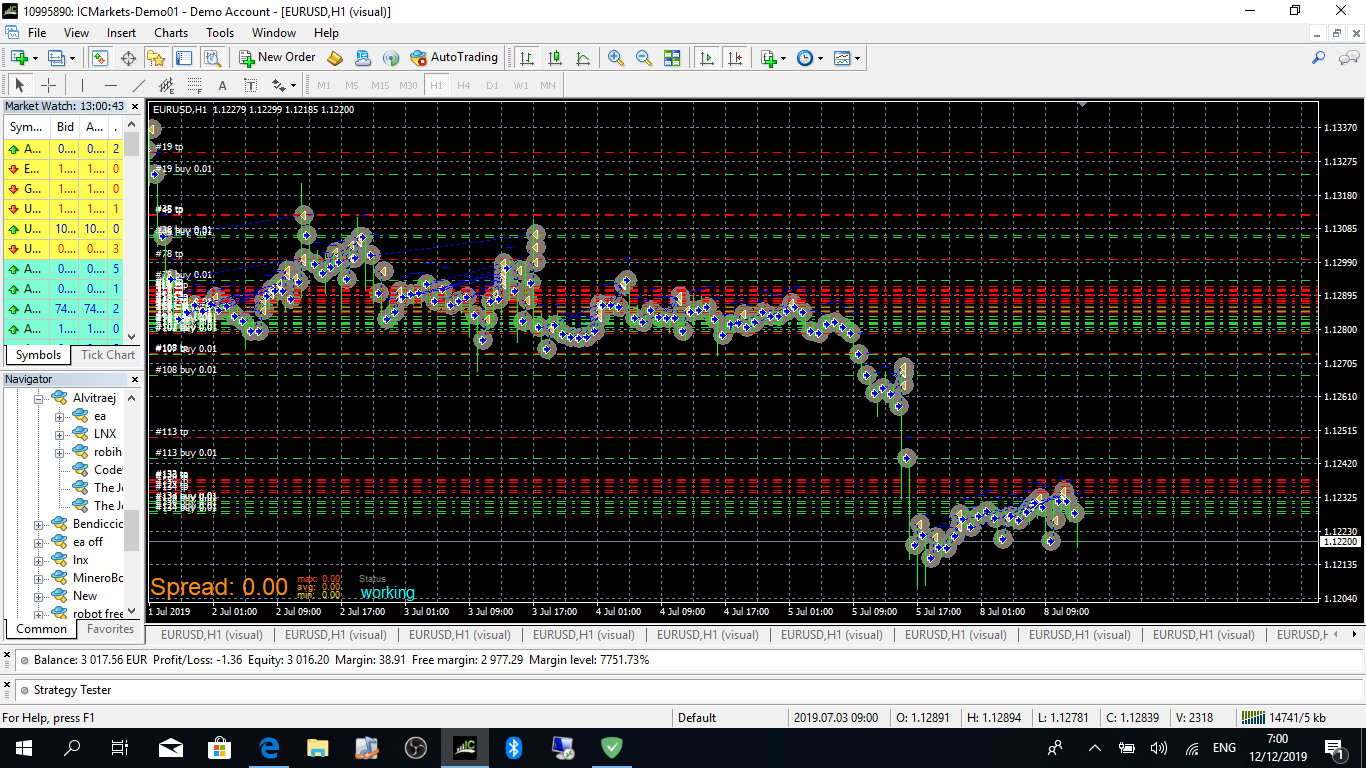Screen dimensions: 1366x768
Task: Select the text label tool
Action: [250, 86]
